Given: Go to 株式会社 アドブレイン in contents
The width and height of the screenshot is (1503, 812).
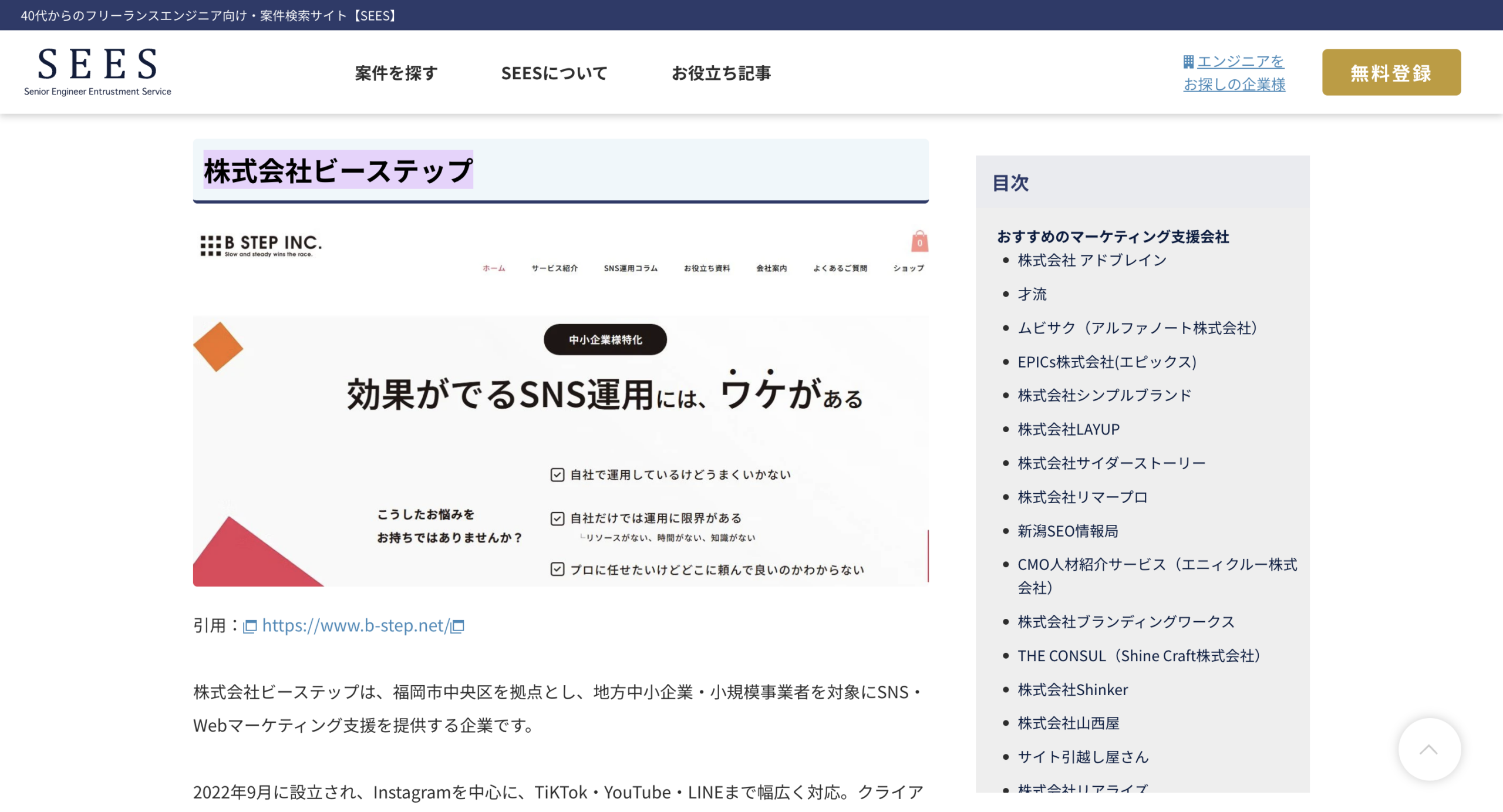Looking at the screenshot, I should [1092, 260].
